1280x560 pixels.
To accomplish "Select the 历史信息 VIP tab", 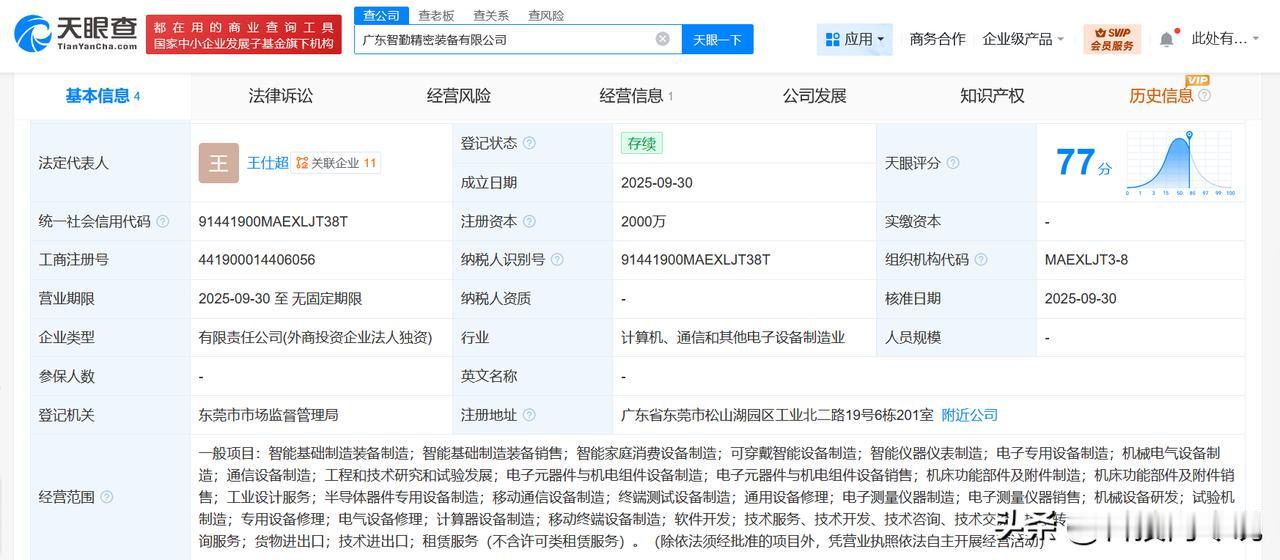I will point(1162,96).
